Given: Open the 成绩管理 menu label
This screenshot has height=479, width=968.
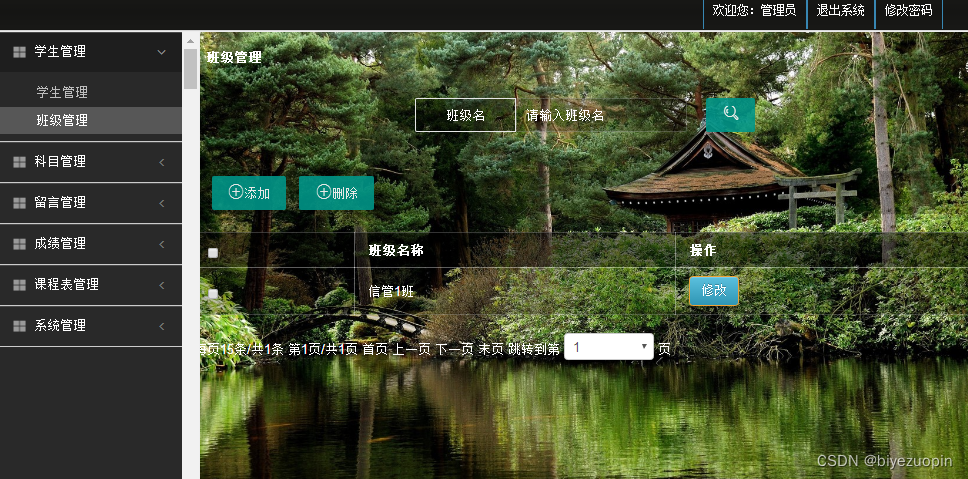Looking at the screenshot, I should tap(60, 244).
